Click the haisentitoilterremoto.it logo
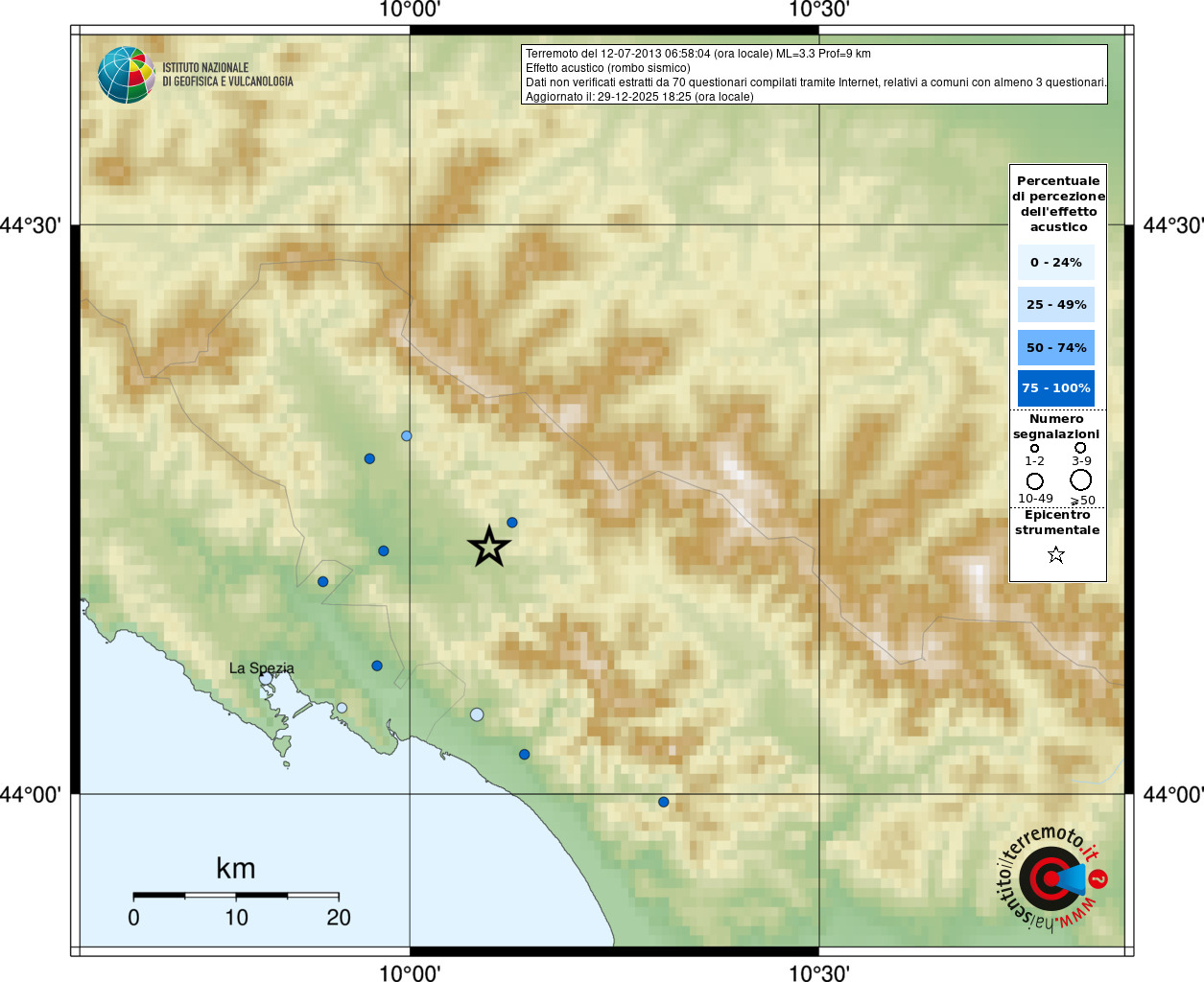1204x982 pixels. pos(1051,877)
